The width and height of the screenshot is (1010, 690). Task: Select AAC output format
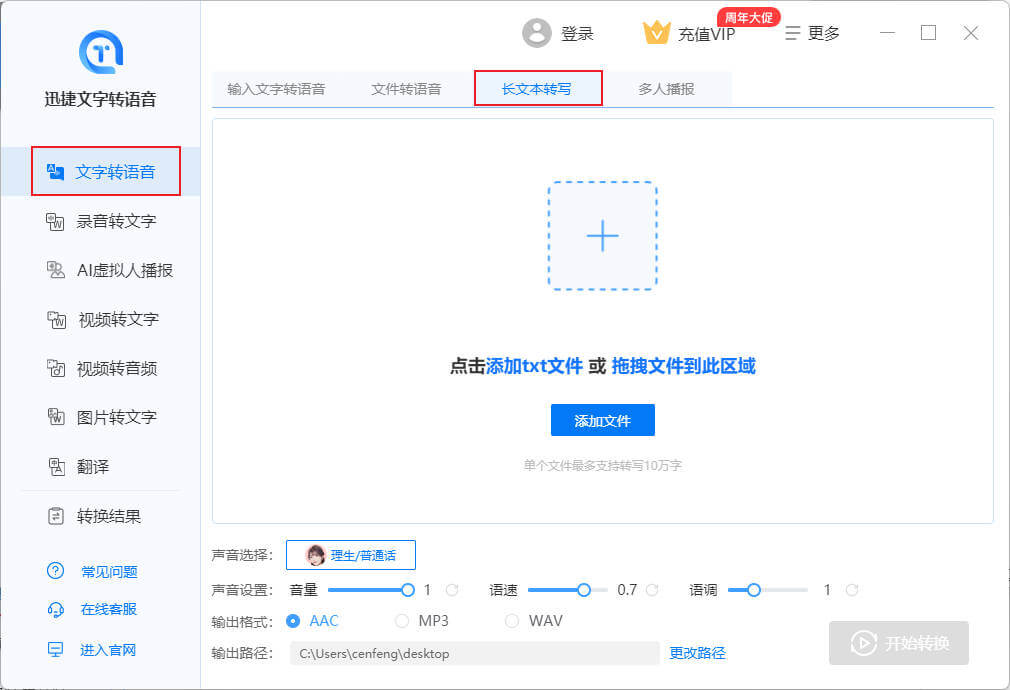point(293,621)
